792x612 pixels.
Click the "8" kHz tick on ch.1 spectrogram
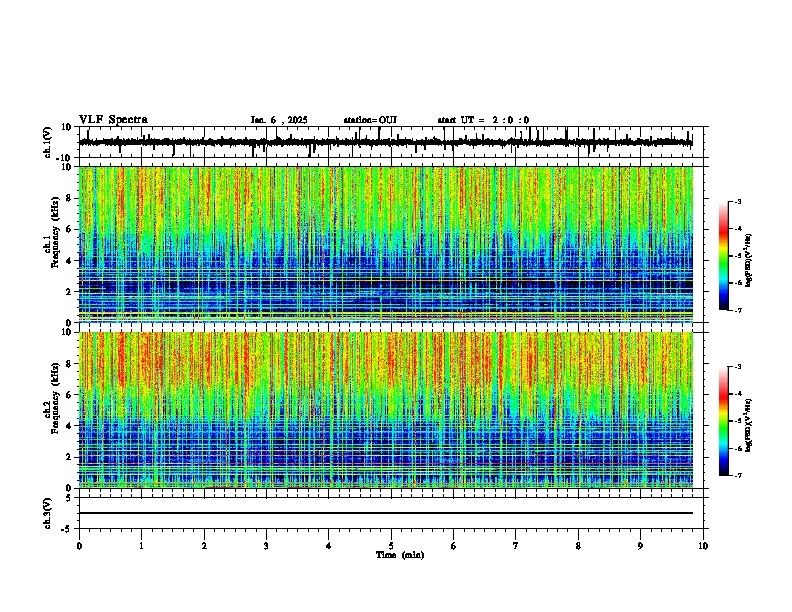point(70,198)
